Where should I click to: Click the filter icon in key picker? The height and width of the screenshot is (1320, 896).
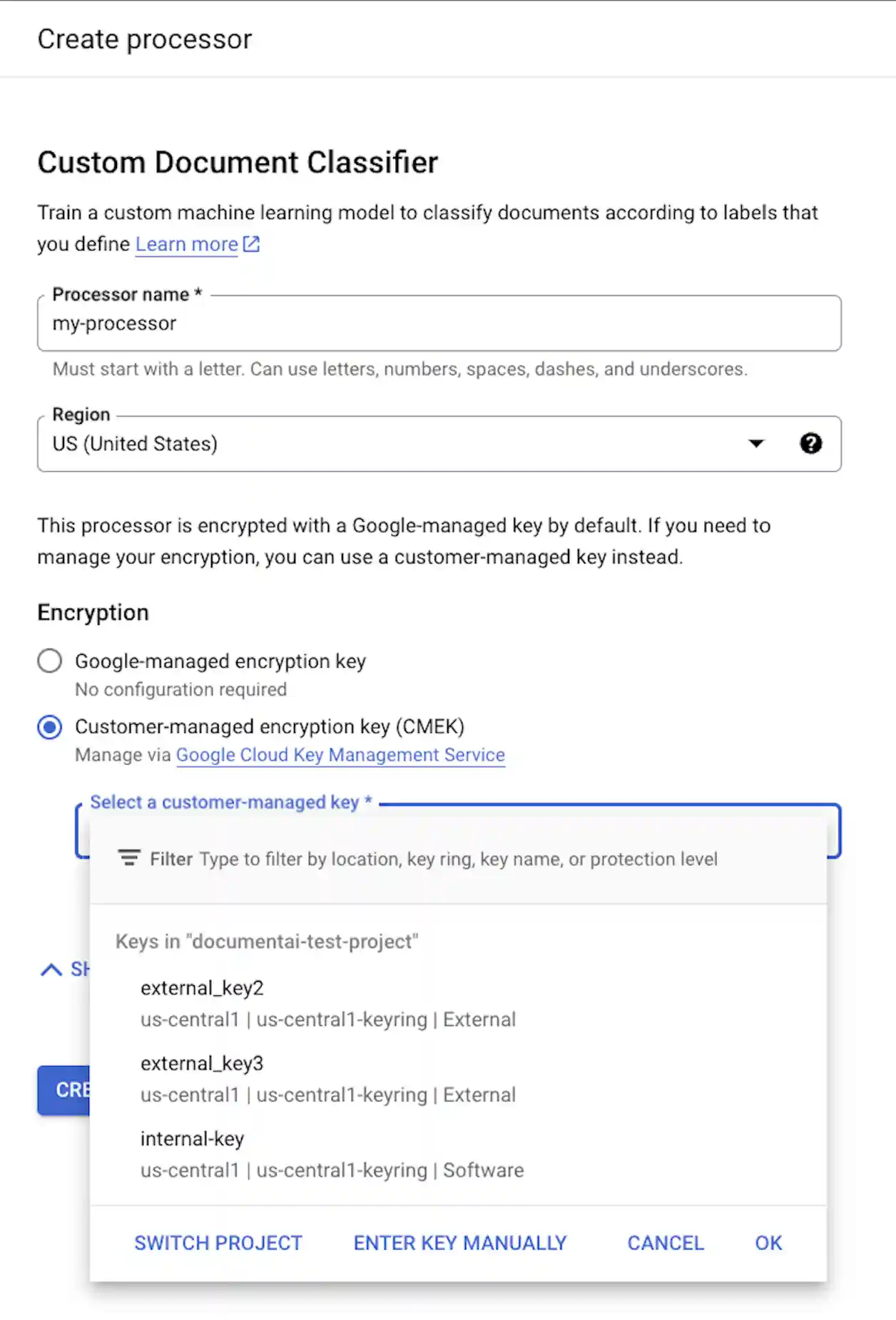coord(128,858)
